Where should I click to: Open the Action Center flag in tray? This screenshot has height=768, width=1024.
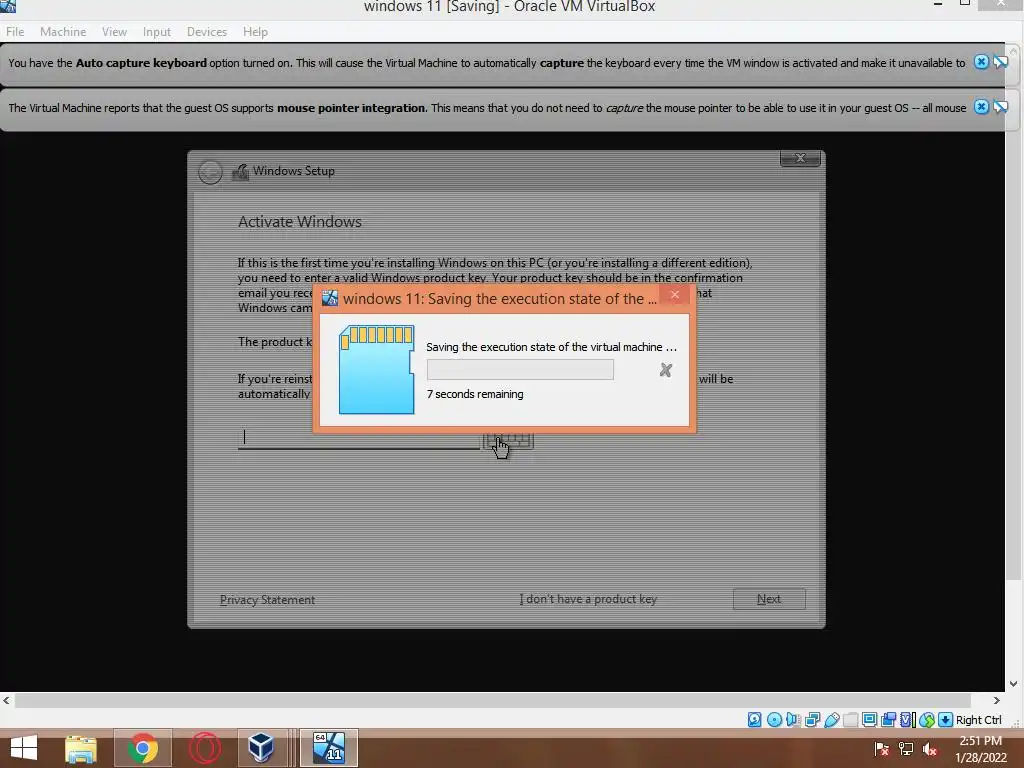coord(882,749)
